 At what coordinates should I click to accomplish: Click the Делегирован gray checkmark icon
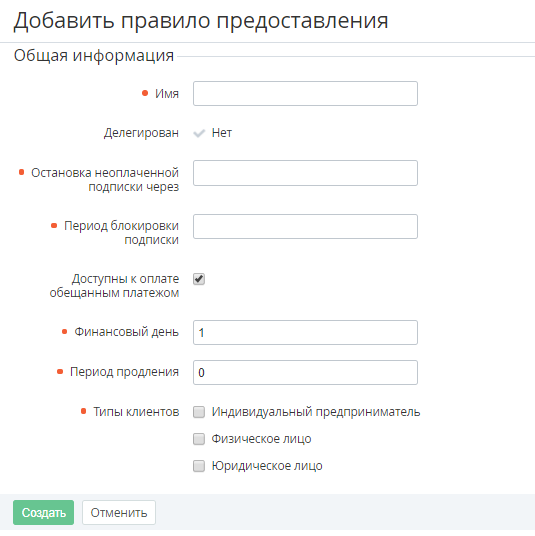199,133
